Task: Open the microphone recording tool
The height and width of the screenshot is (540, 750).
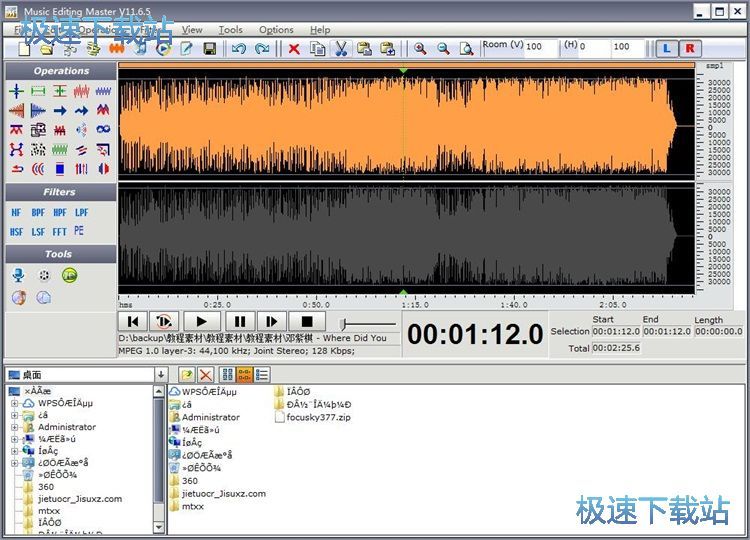Action: pyautogui.click(x=17, y=275)
